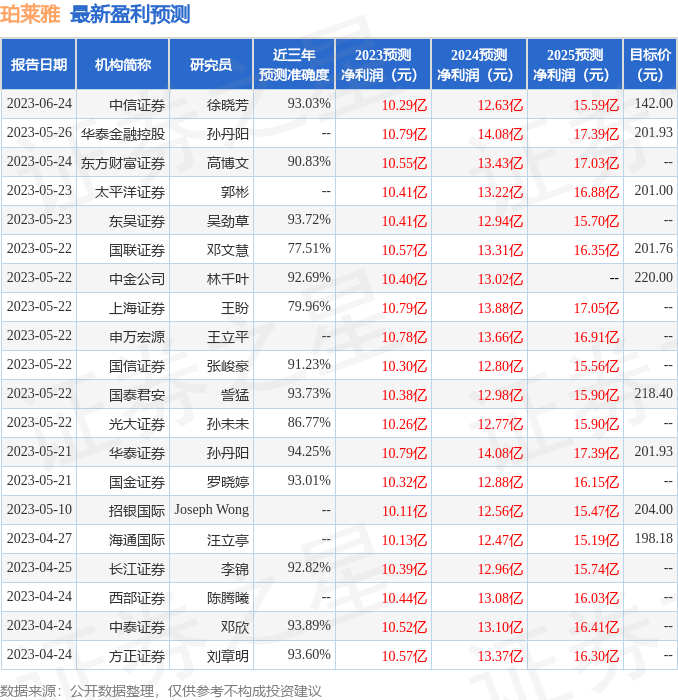Click the 目标价 column header

pyautogui.click(x=650, y=65)
